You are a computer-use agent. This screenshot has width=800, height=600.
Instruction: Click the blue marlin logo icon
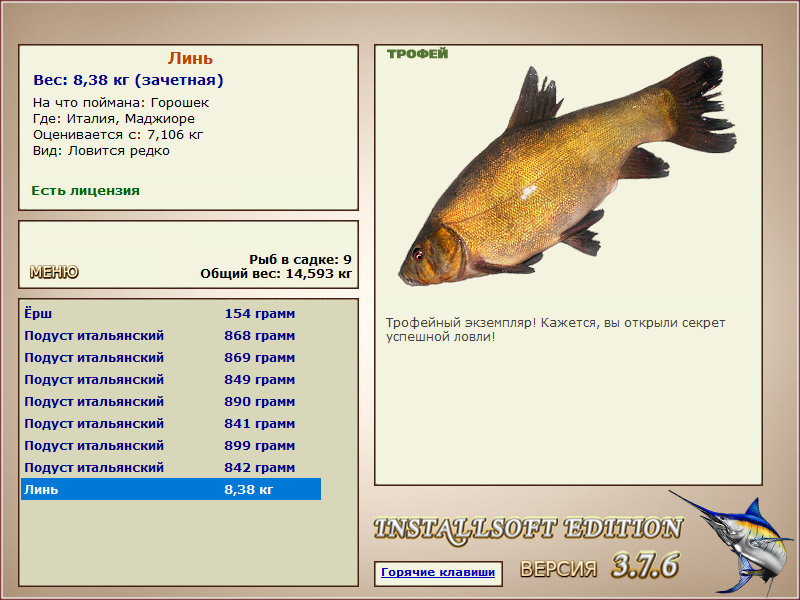click(732, 543)
